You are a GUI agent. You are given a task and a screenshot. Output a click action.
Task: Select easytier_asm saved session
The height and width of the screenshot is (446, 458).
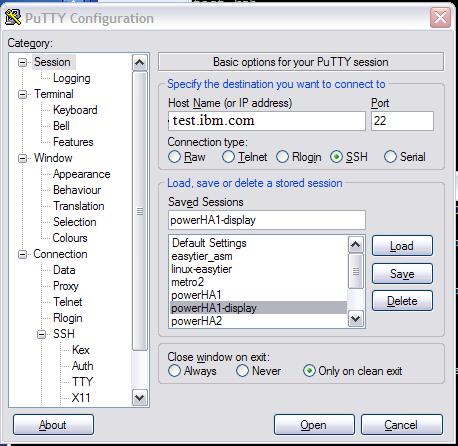259,256
